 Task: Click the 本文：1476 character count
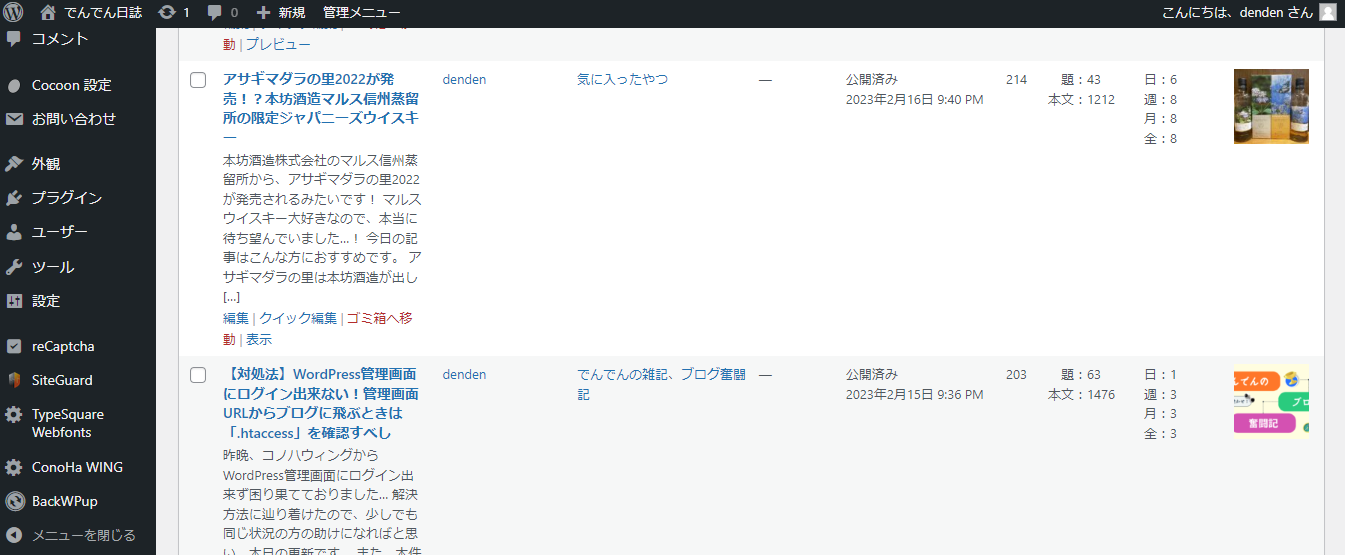1081,395
